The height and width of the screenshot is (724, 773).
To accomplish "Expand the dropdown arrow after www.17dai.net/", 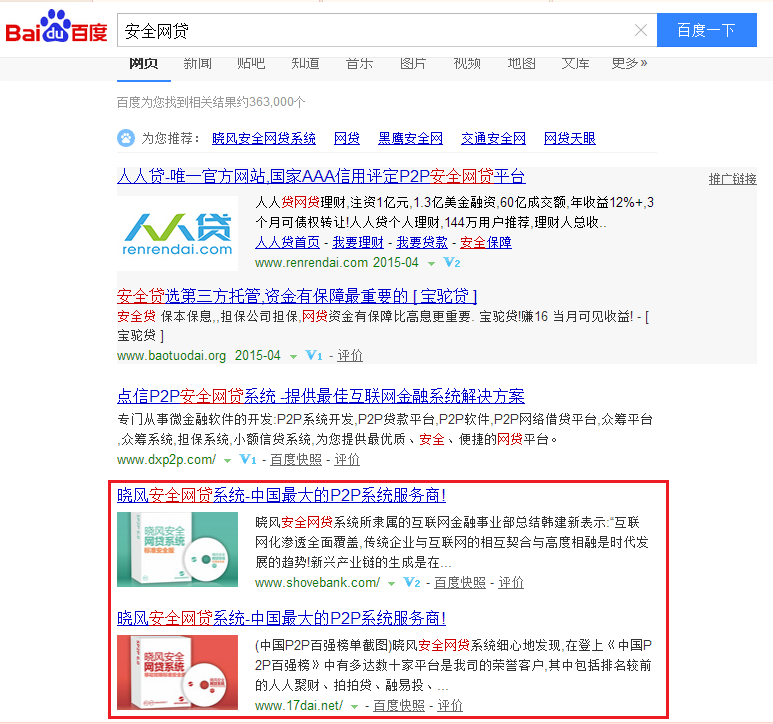I will (354, 707).
